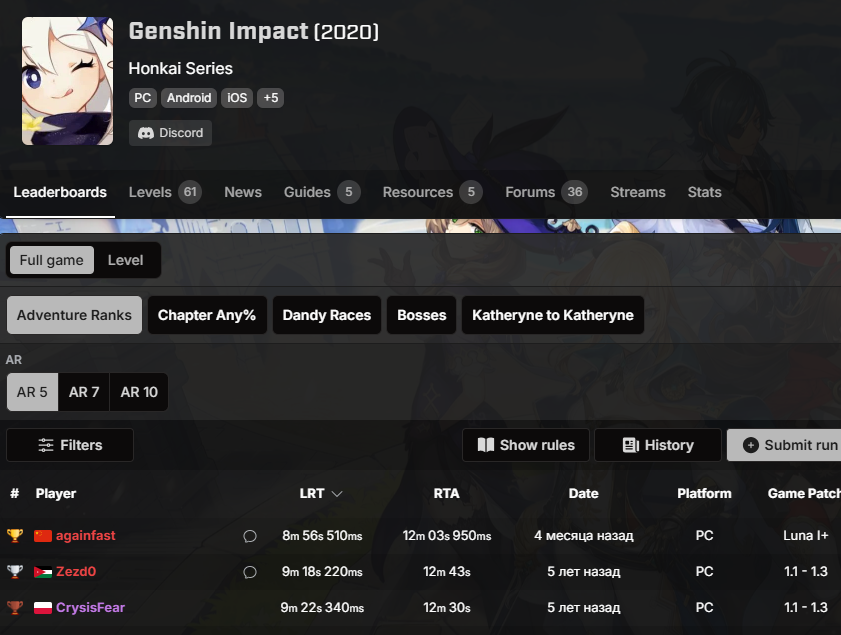Open the Honkai Series link

(x=180, y=69)
